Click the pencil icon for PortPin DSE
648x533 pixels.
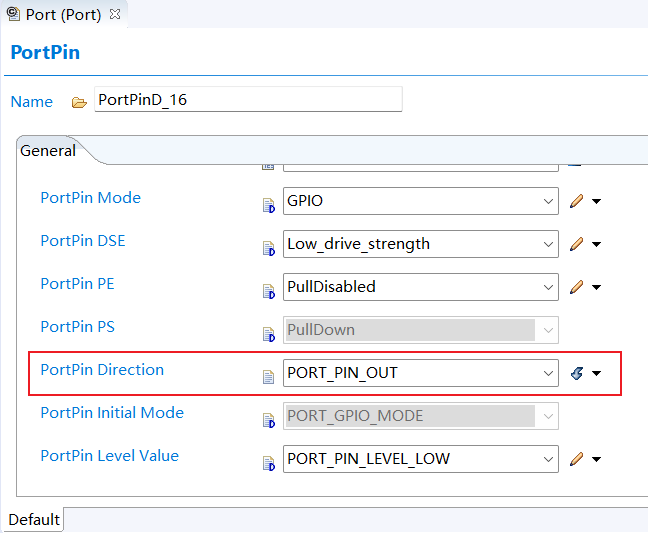tap(577, 244)
